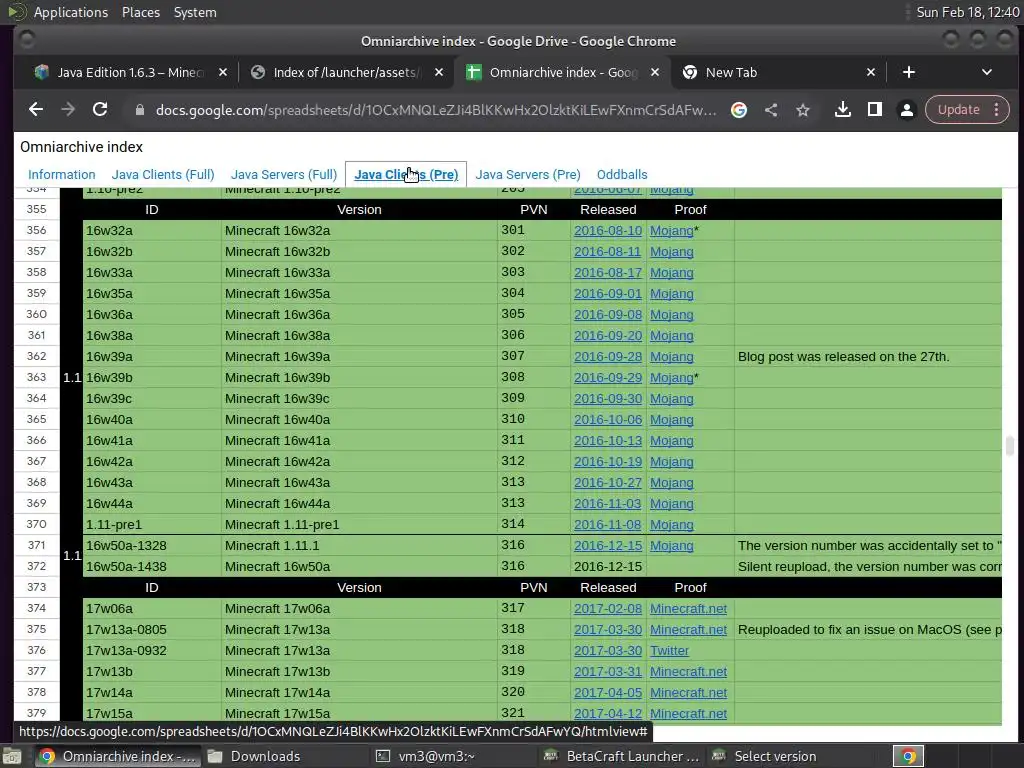Screen dimensions: 1024x768
Task: Open the 2017-04-05 release date link
Action: point(607,692)
